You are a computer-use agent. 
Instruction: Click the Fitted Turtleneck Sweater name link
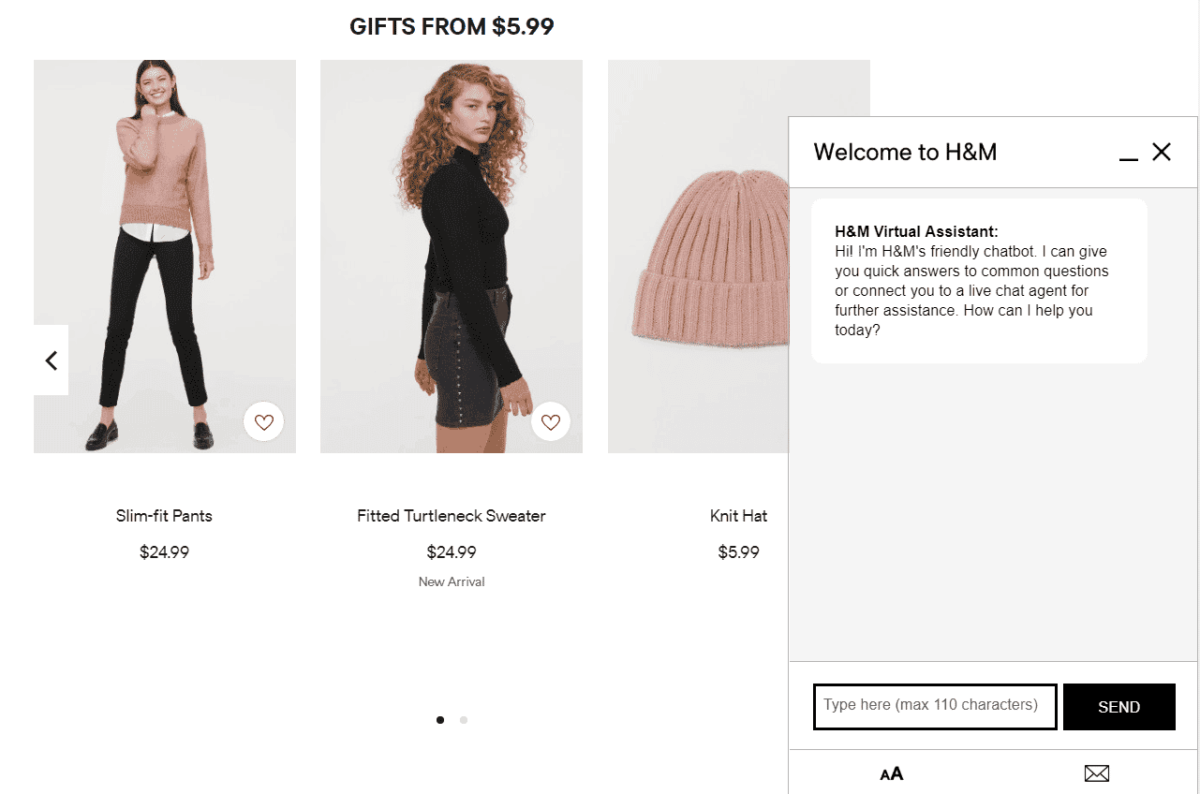pos(451,516)
